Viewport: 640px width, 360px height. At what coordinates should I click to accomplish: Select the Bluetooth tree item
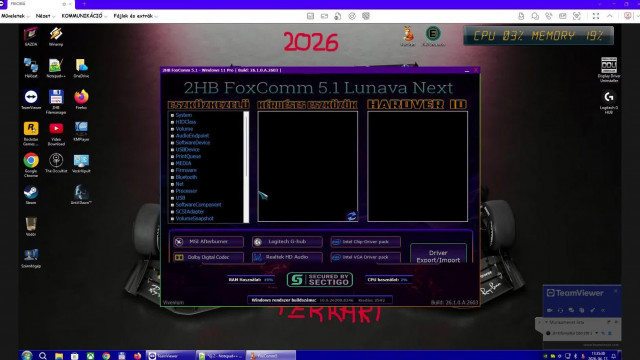186,177
